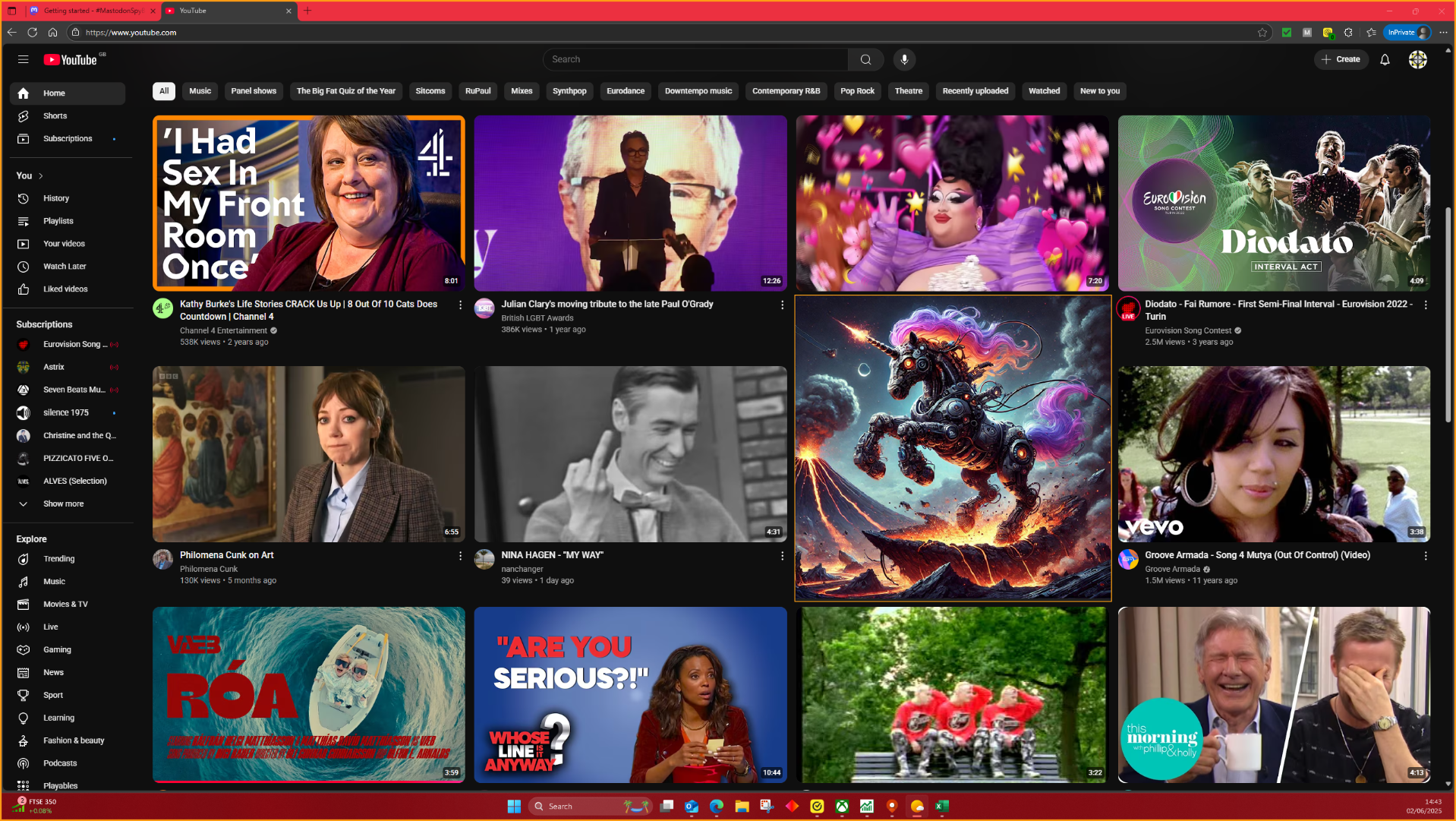This screenshot has height=821, width=1456.
Task: Click the YouTube search input field
Action: pos(695,59)
